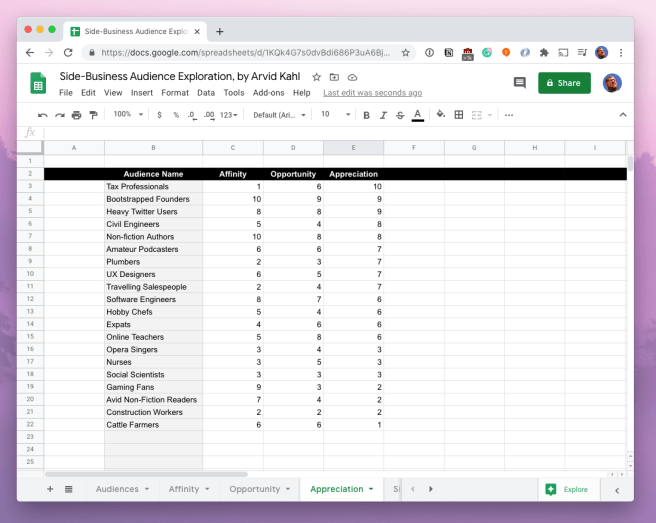Image resolution: width=656 pixels, height=523 pixels.
Task: Open a new Chrome tab
Action: click(220, 32)
